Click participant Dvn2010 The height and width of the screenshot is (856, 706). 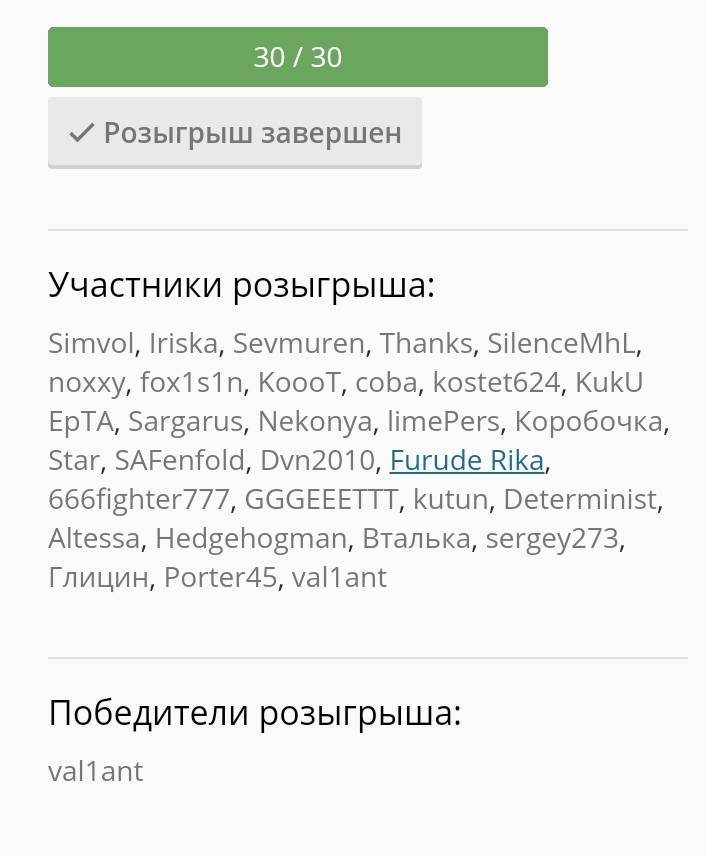pyautogui.click(x=317, y=460)
